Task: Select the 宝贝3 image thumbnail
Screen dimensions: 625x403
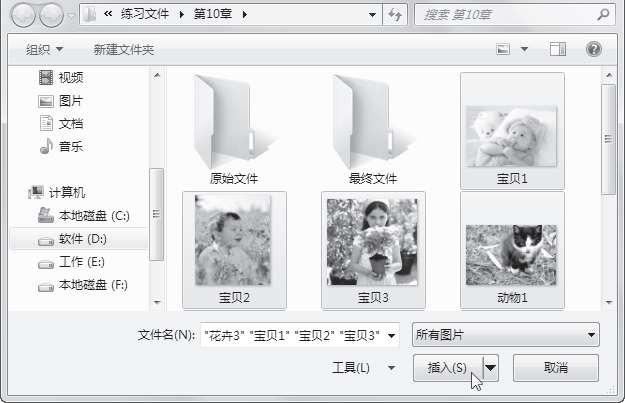Action: pyautogui.click(x=373, y=250)
